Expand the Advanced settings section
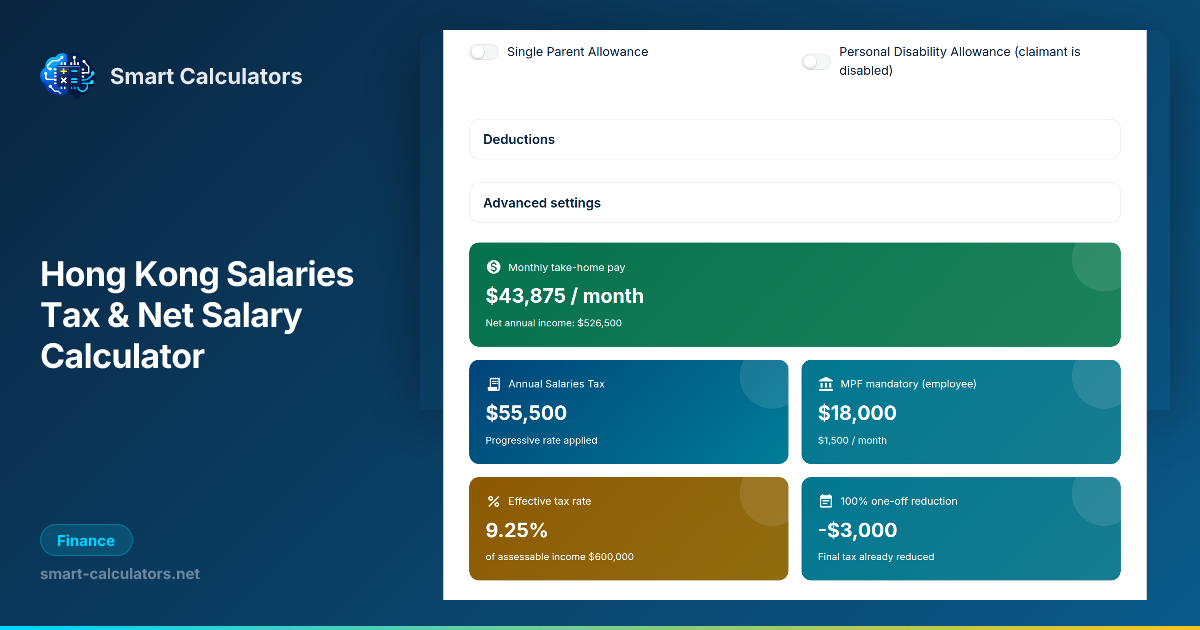The width and height of the screenshot is (1200, 630). (x=794, y=202)
